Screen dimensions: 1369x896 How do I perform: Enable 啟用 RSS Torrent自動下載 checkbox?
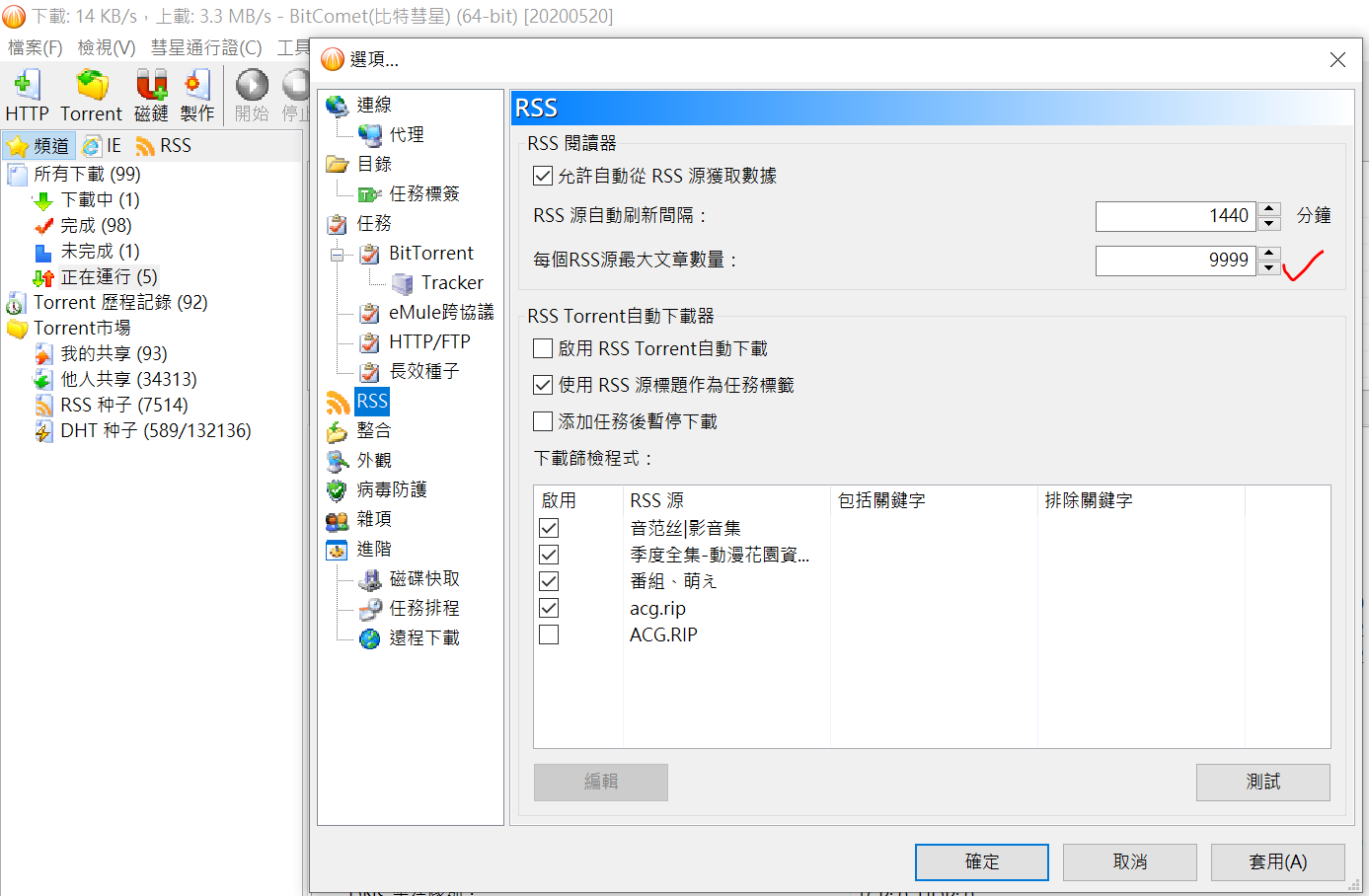542,348
